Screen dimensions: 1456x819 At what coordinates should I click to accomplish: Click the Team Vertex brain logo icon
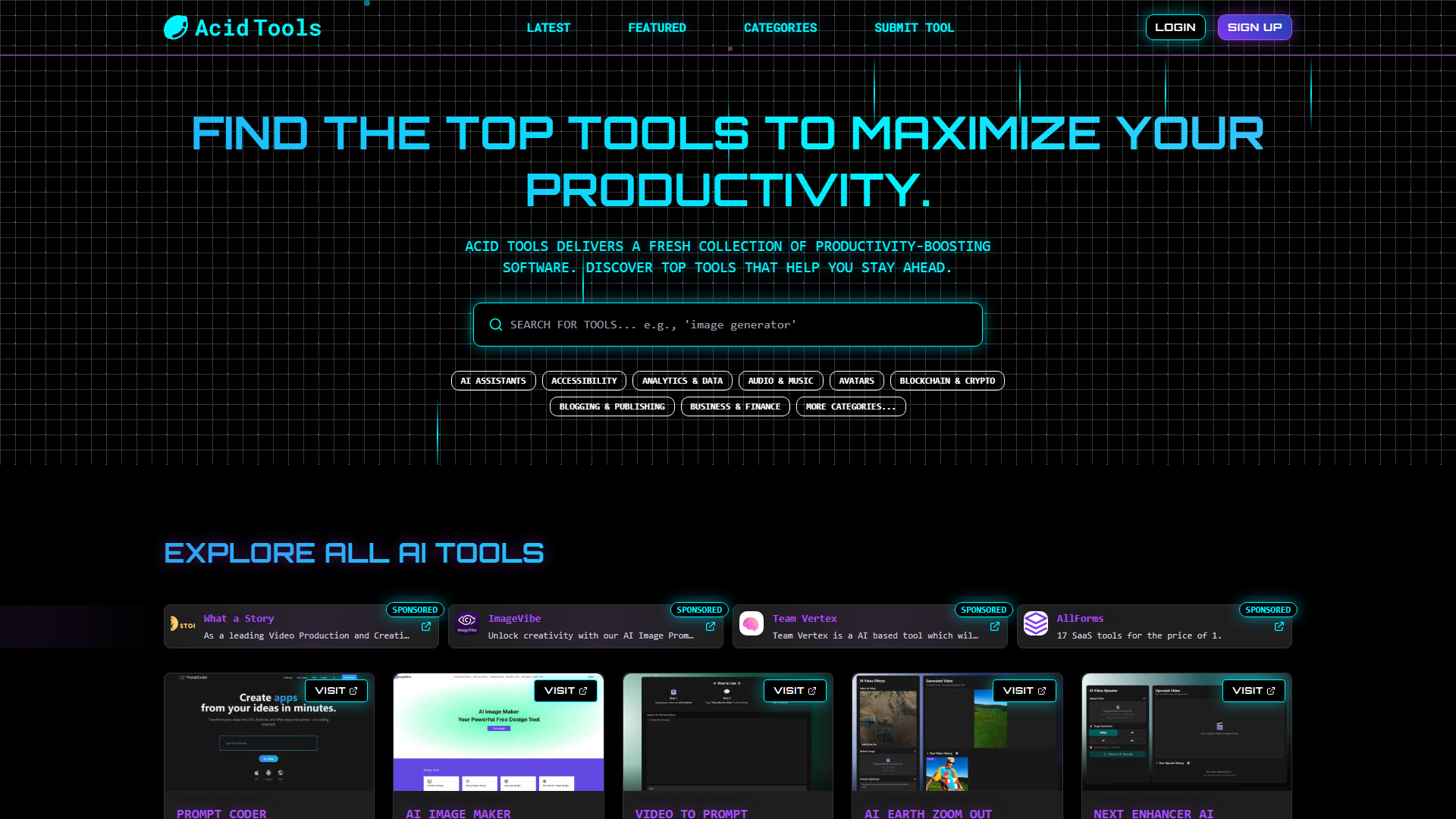point(752,623)
